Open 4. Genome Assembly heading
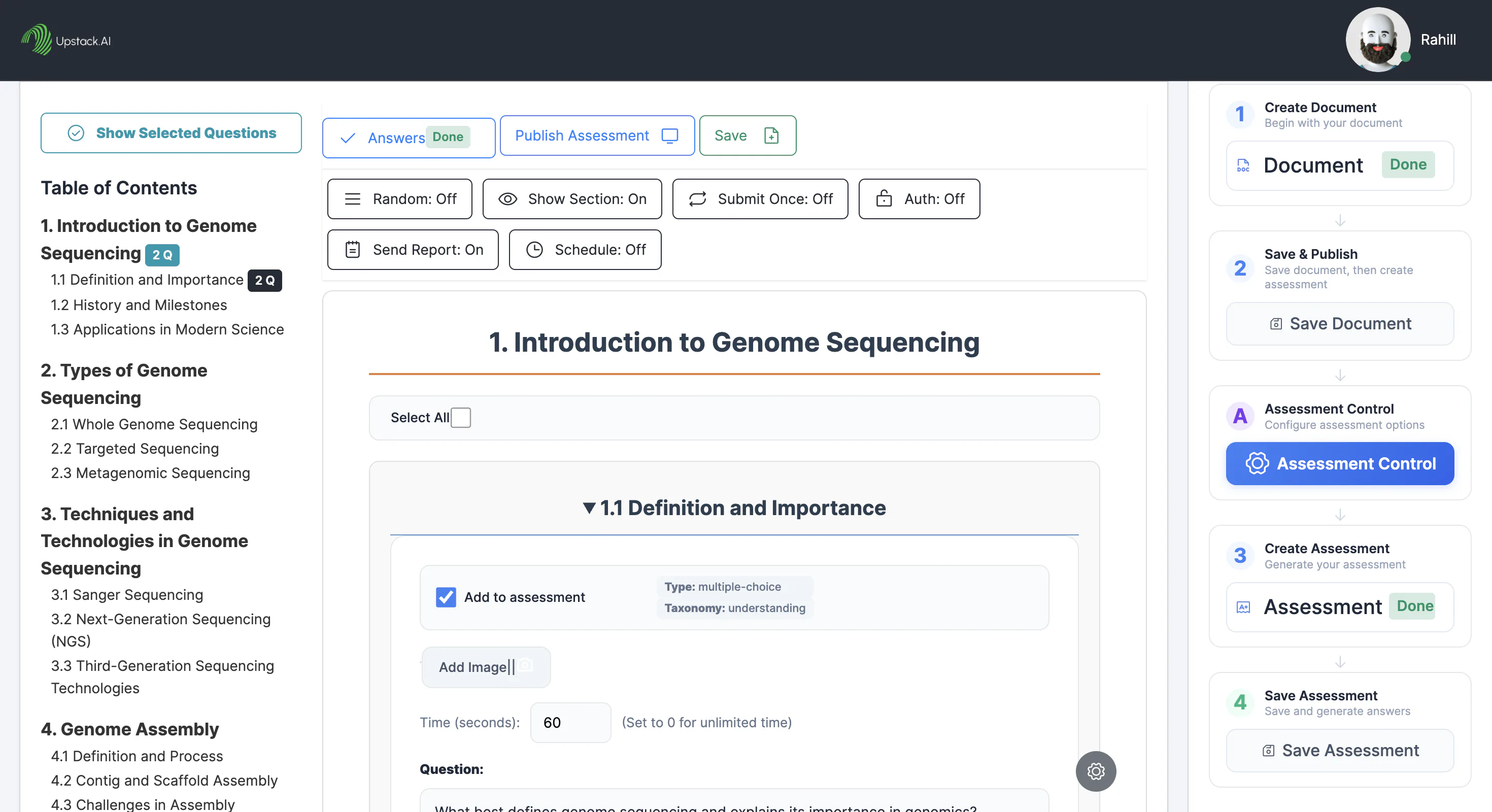This screenshot has height=812, width=1492. click(x=130, y=729)
